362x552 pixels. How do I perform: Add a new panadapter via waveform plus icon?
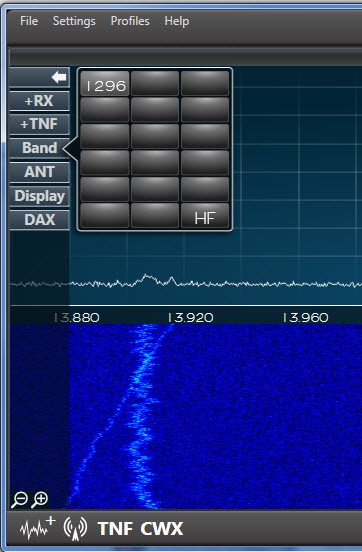pyautogui.click(x=38, y=527)
